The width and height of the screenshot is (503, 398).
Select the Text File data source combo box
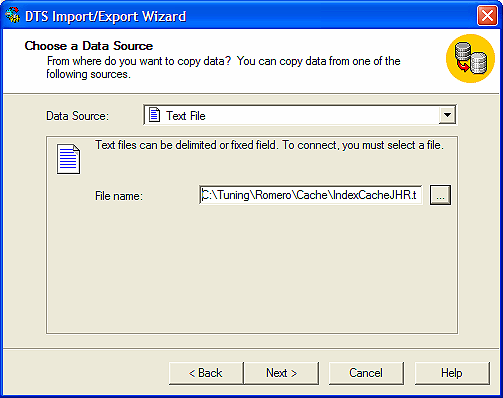click(x=300, y=115)
